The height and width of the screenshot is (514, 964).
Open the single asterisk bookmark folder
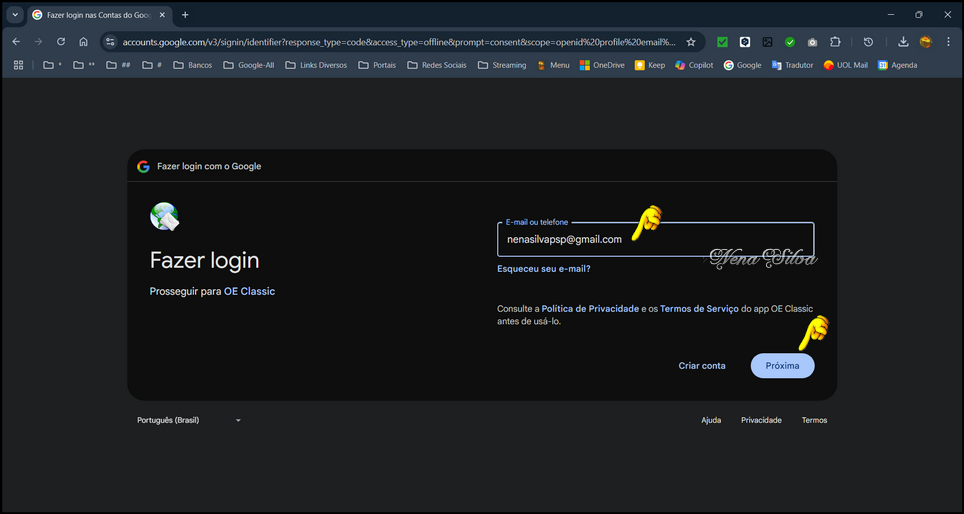(52, 65)
